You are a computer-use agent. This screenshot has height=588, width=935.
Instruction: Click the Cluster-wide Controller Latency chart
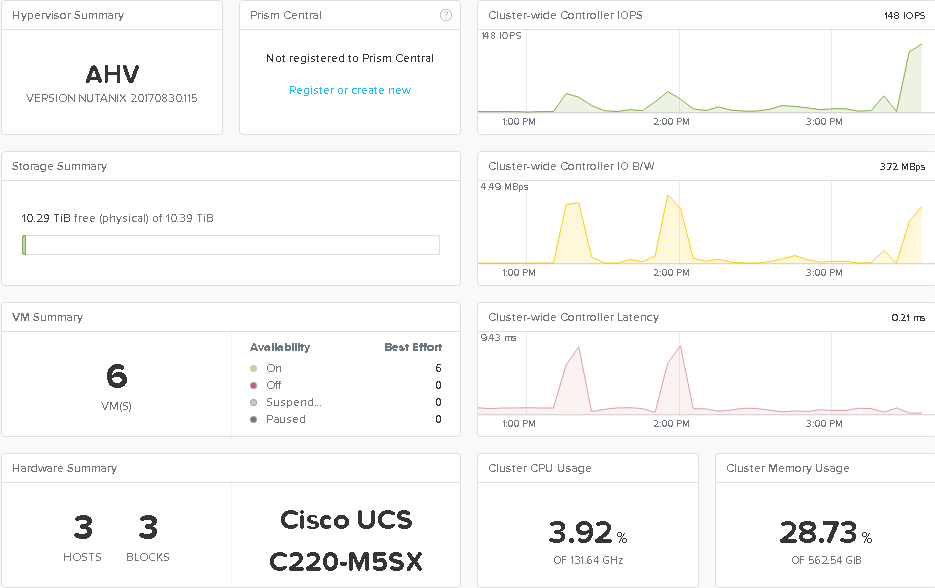click(700, 380)
